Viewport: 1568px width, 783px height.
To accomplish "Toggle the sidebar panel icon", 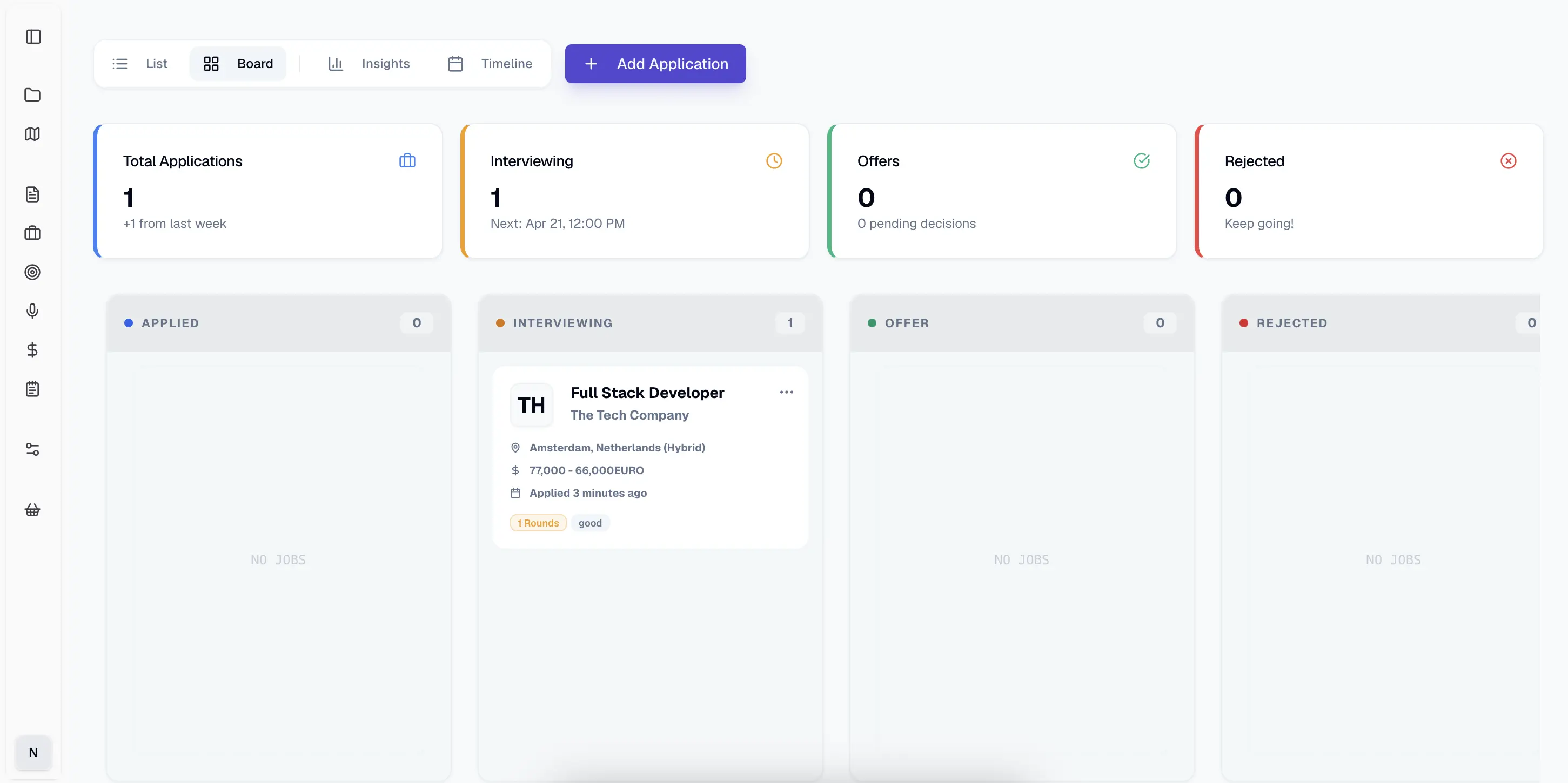I will click(33, 37).
